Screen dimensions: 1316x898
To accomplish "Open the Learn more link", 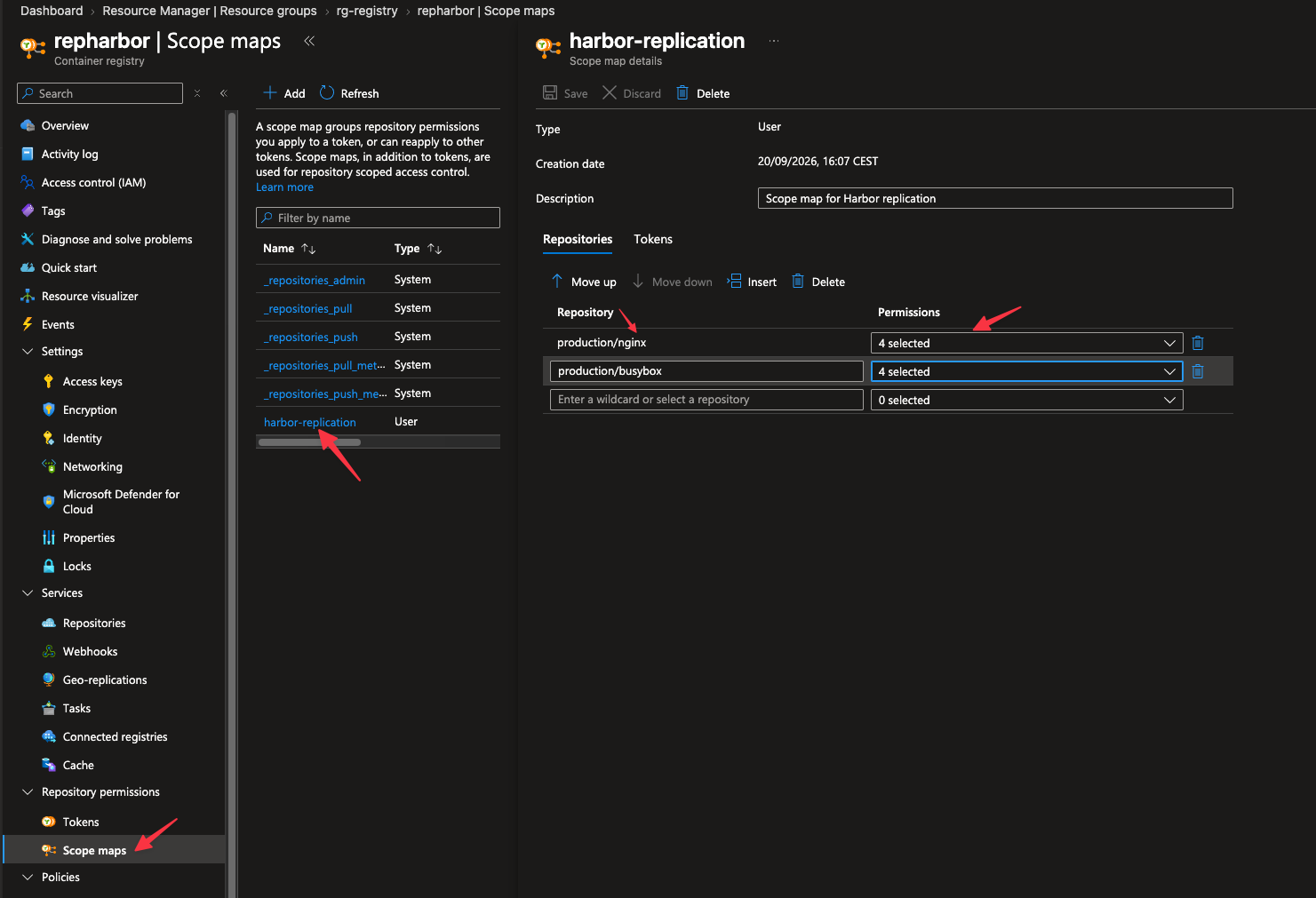I will point(284,187).
